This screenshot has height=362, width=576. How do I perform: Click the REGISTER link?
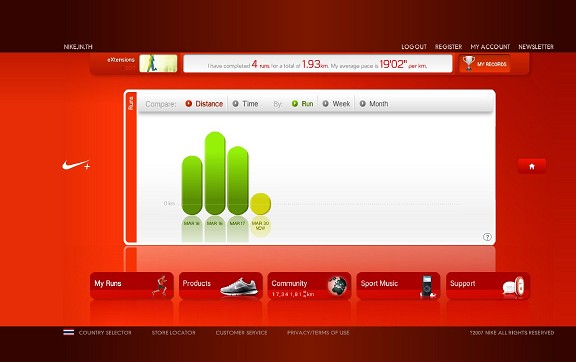click(449, 47)
